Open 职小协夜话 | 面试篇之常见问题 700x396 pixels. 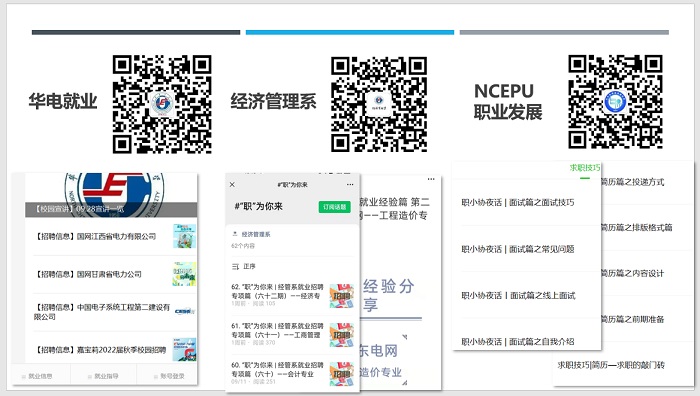click(x=518, y=249)
